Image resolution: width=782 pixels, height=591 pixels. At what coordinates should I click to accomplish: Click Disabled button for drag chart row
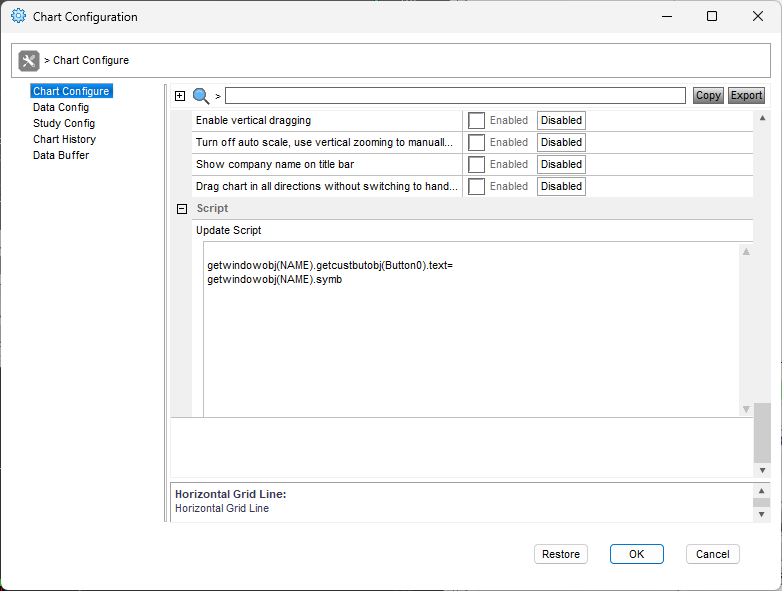(x=561, y=187)
